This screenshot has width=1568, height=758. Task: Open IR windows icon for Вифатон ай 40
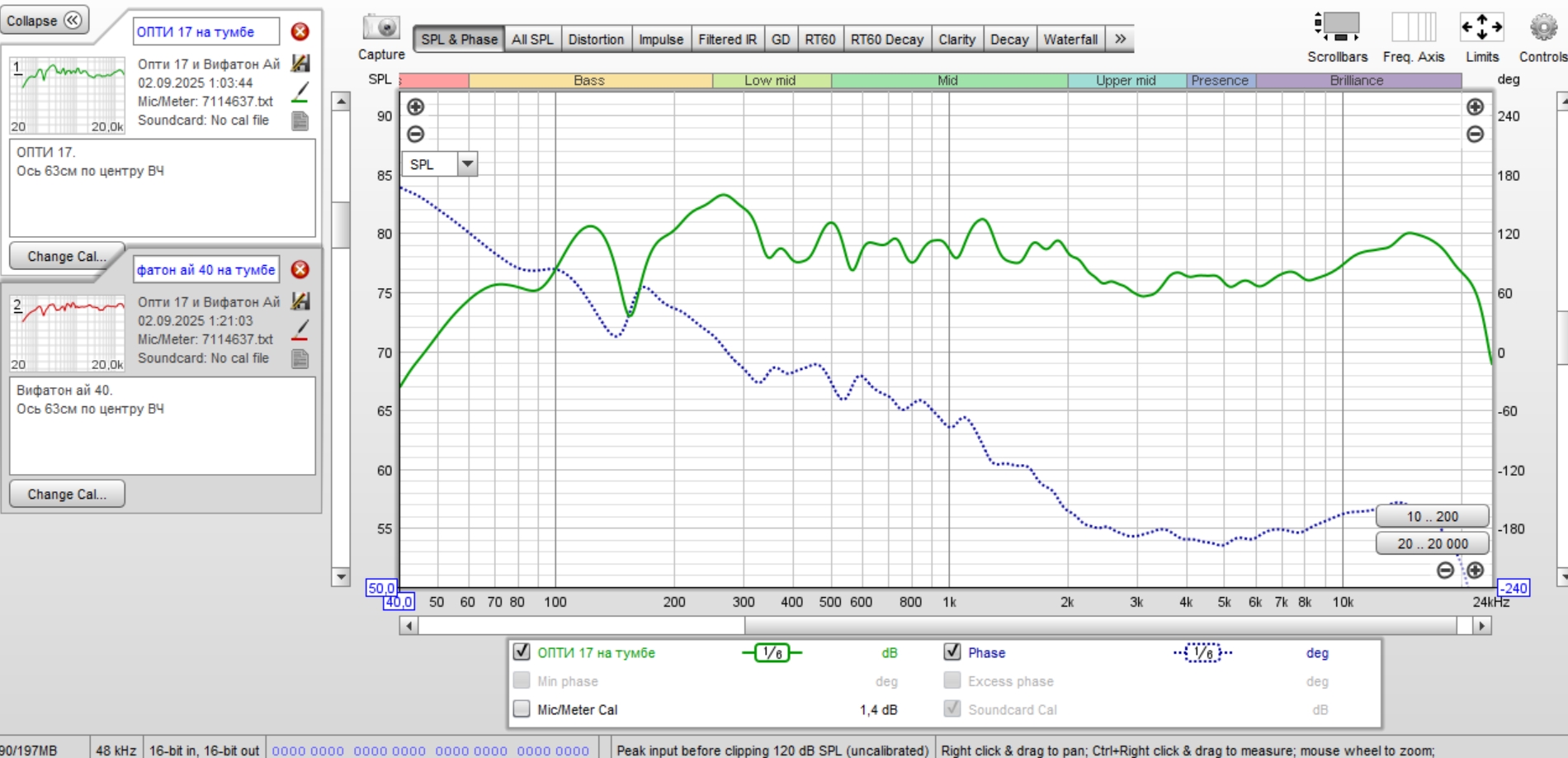(x=300, y=301)
